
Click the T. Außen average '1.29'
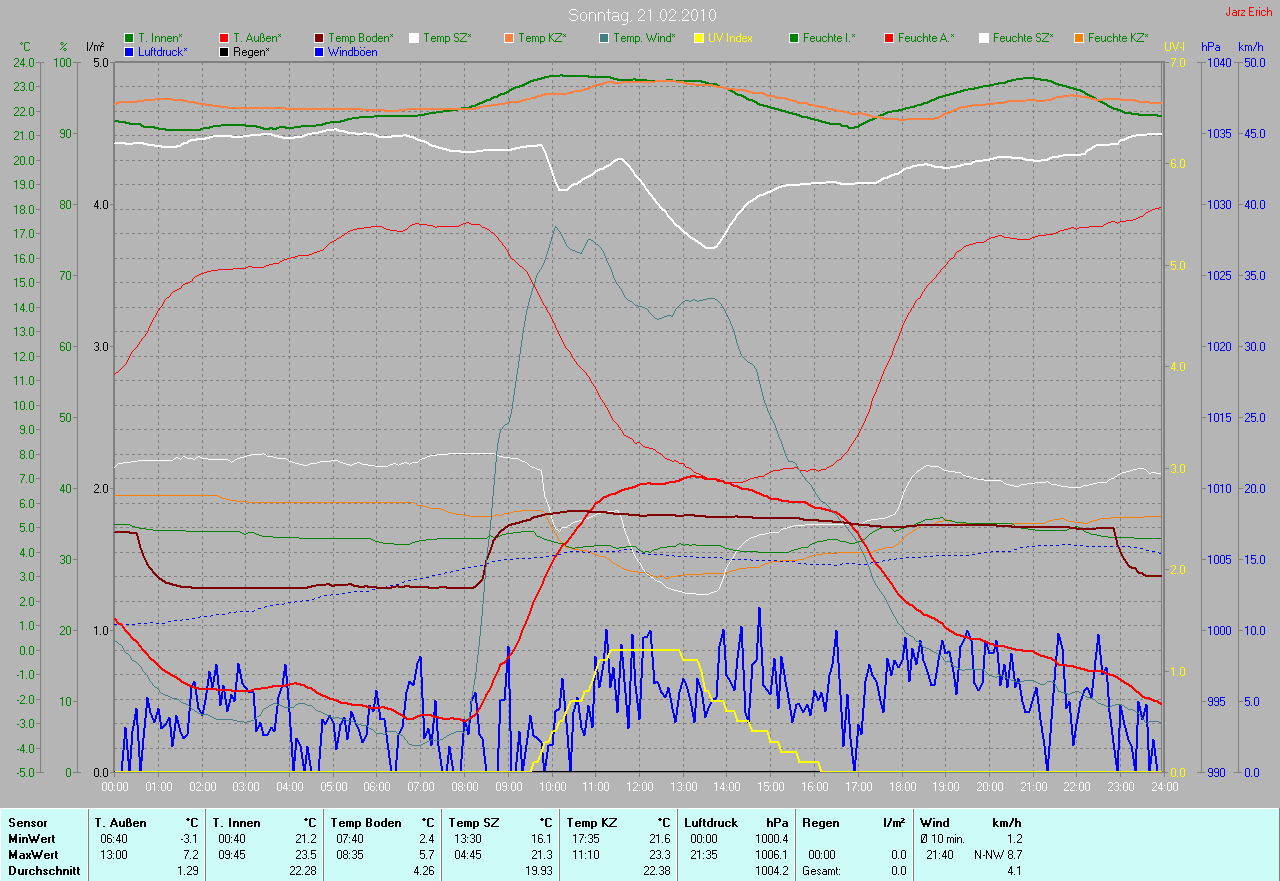pos(188,871)
